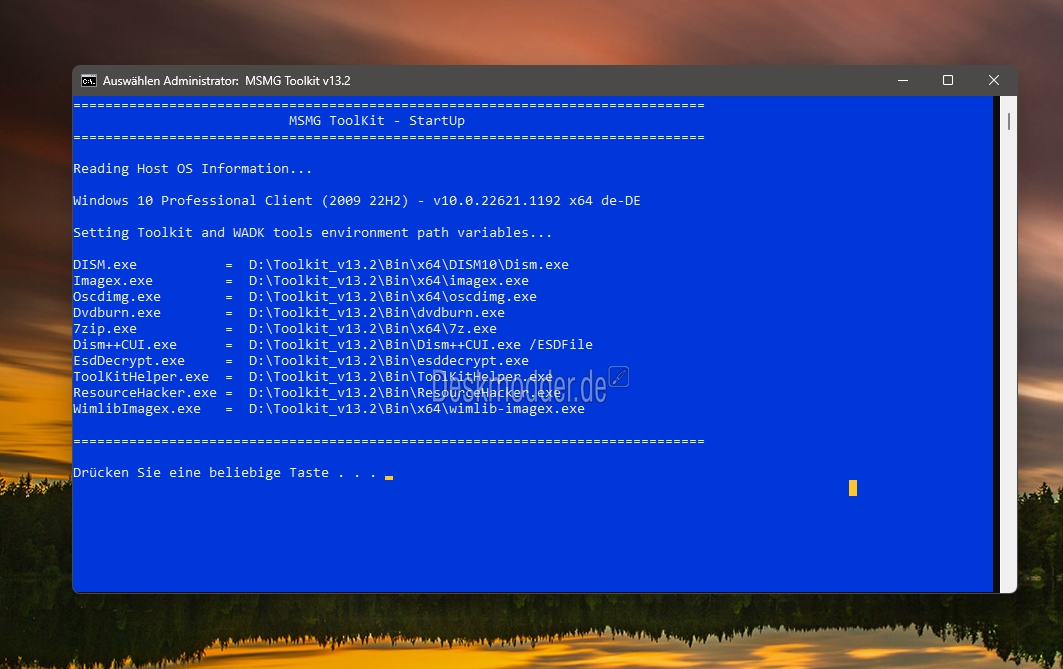1063x669 pixels.
Task: Click the heading 'MSMG ToolKit - StartUp'
Action: (x=377, y=121)
